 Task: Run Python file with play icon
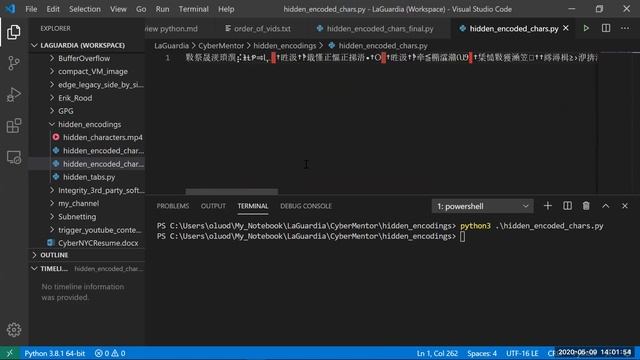click(586, 28)
